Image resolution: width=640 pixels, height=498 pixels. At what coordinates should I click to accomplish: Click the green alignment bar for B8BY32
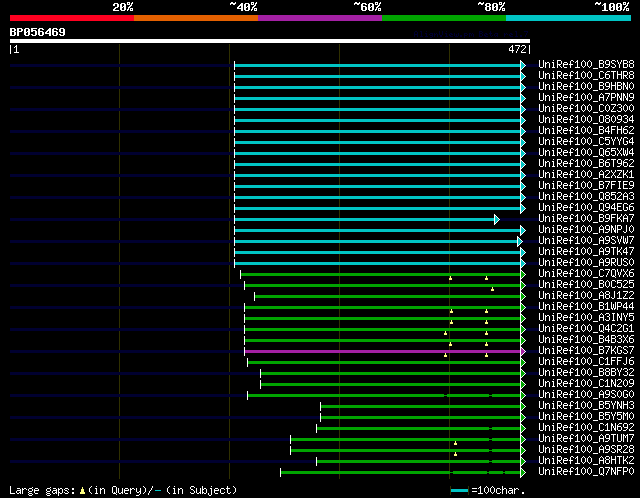391,374
